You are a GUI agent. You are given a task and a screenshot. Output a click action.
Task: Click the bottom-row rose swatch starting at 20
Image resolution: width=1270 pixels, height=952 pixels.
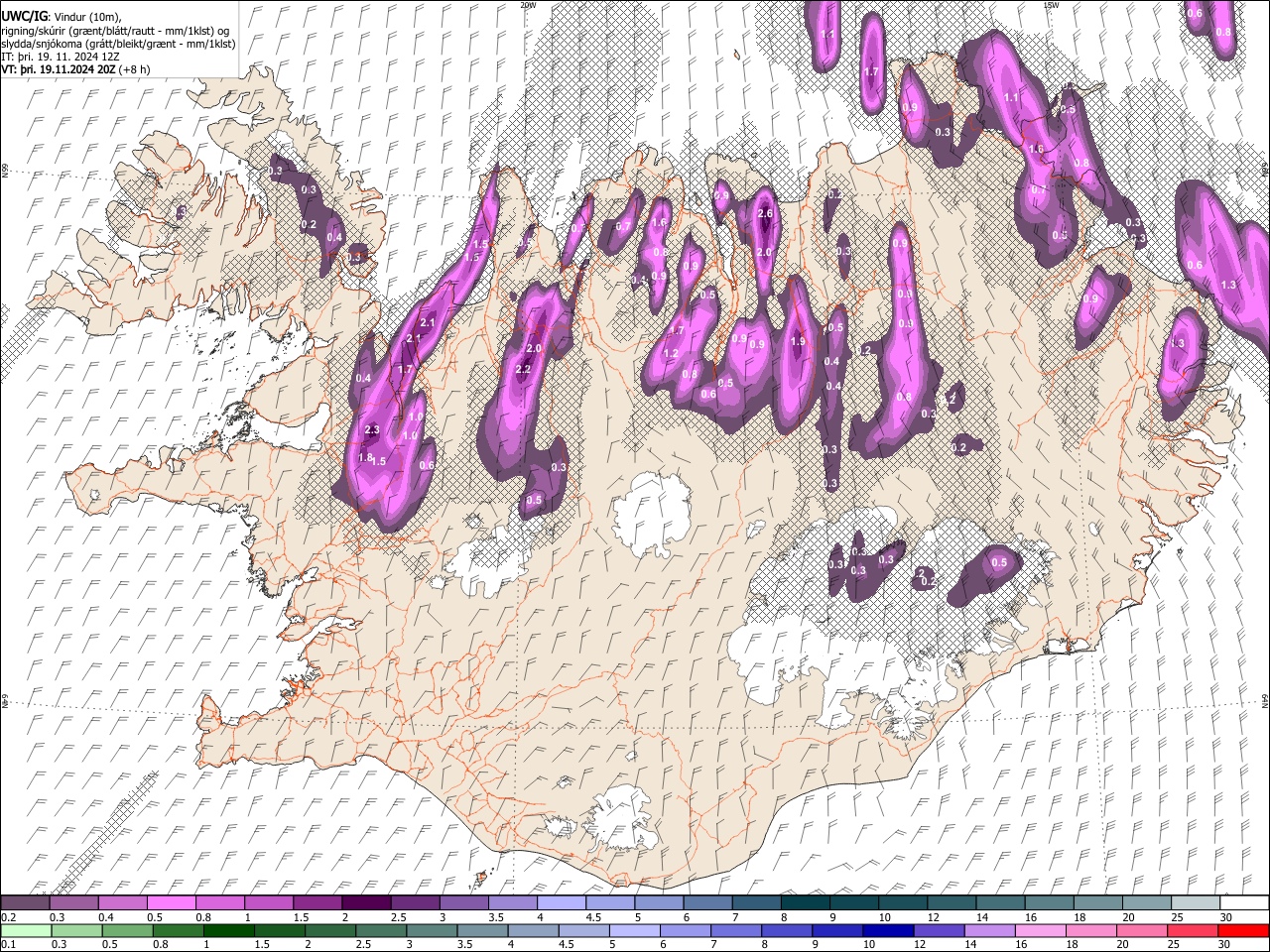[1142, 931]
